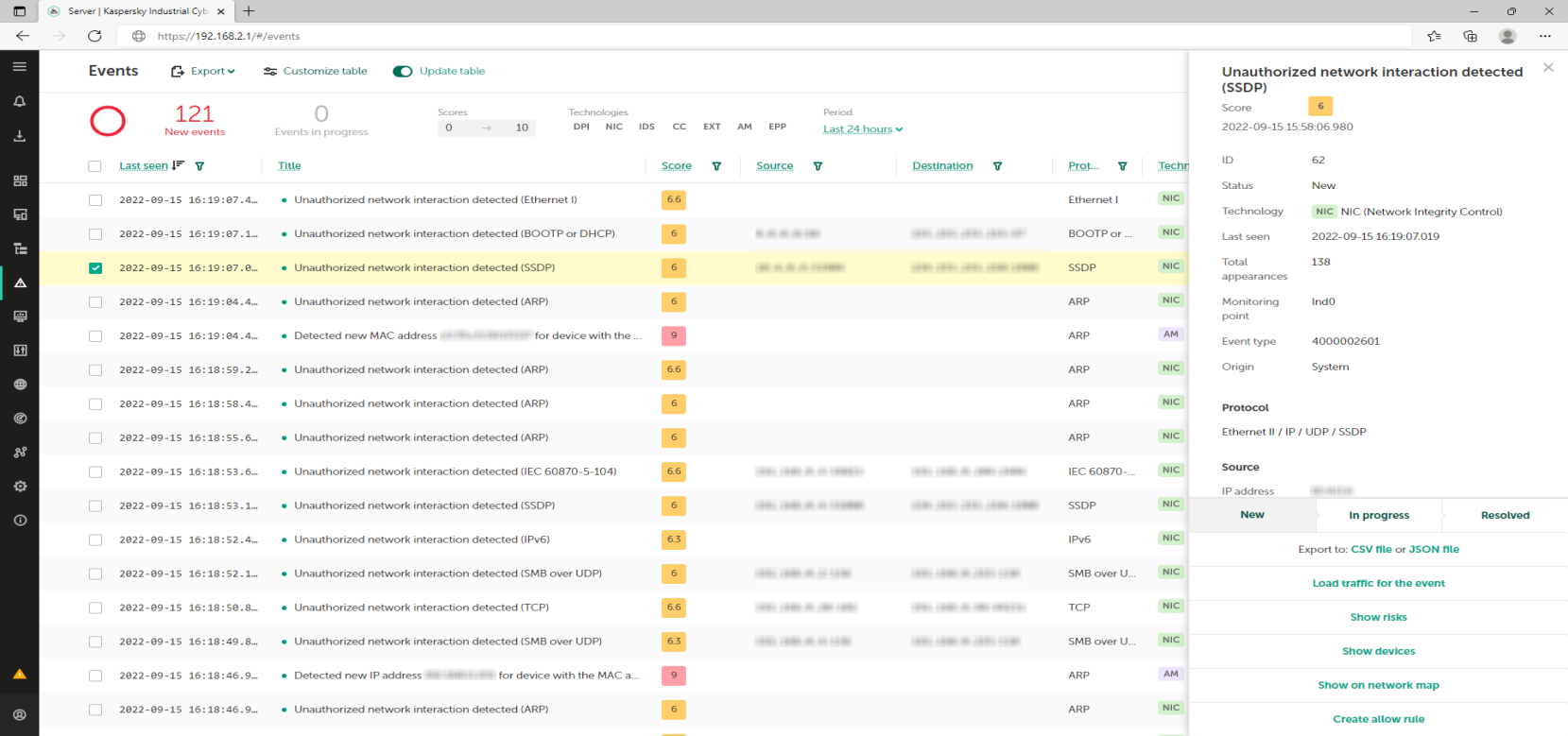Open the download icon in sidebar
The width and height of the screenshot is (1568, 736).
20,136
